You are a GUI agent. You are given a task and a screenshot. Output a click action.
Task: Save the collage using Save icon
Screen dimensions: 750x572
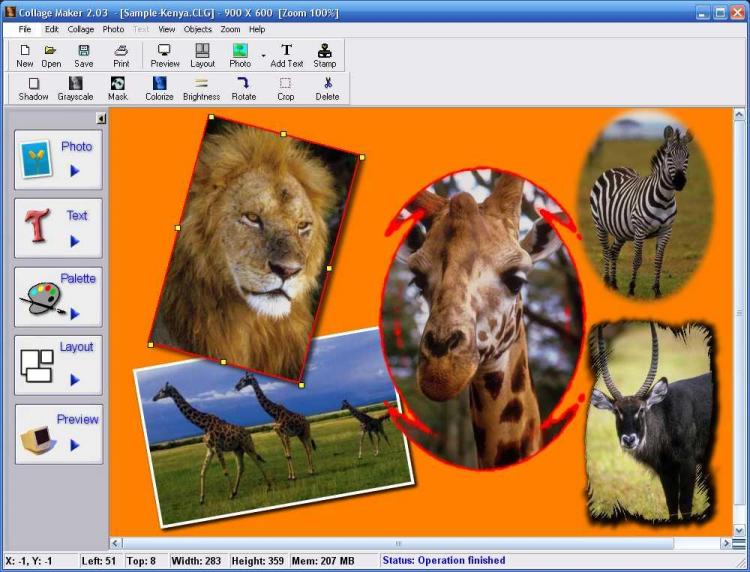point(84,55)
